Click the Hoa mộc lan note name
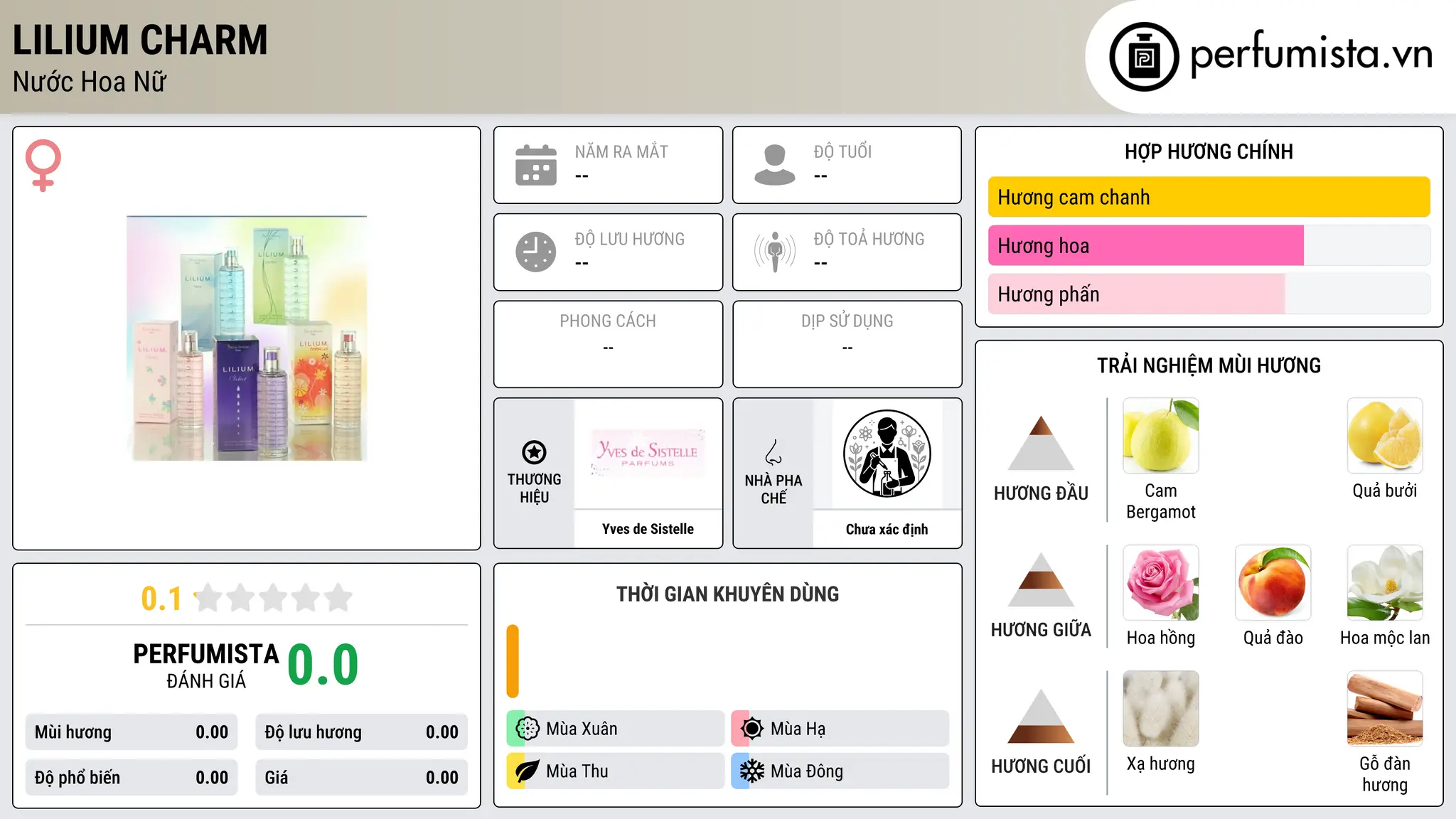The height and width of the screenshot is (819, 1456). tap(1385, 638)
